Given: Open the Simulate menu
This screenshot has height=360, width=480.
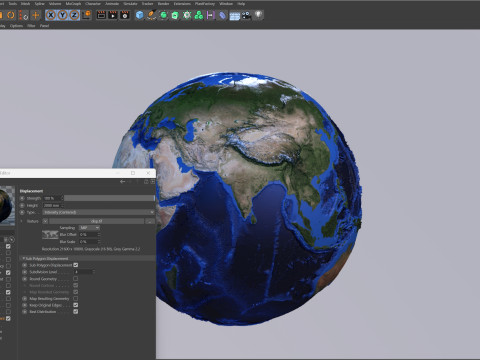Looking at the screenshot, I should pos(130,4).
